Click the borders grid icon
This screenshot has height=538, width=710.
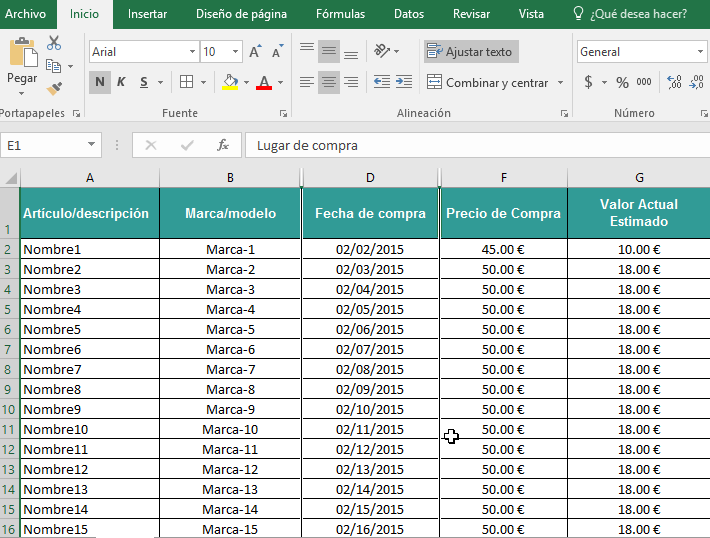click(187, 82)
